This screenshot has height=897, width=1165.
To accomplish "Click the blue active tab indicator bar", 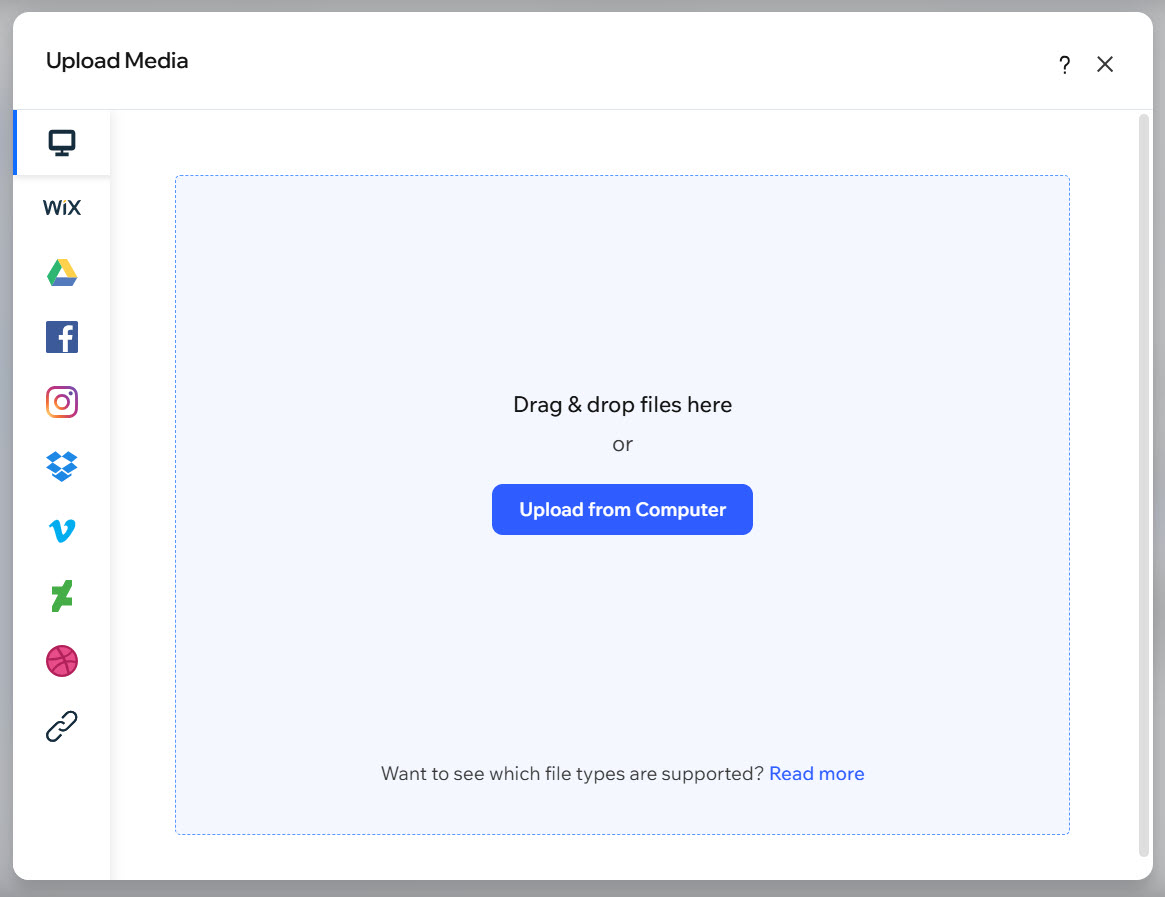I will [14, 142].
